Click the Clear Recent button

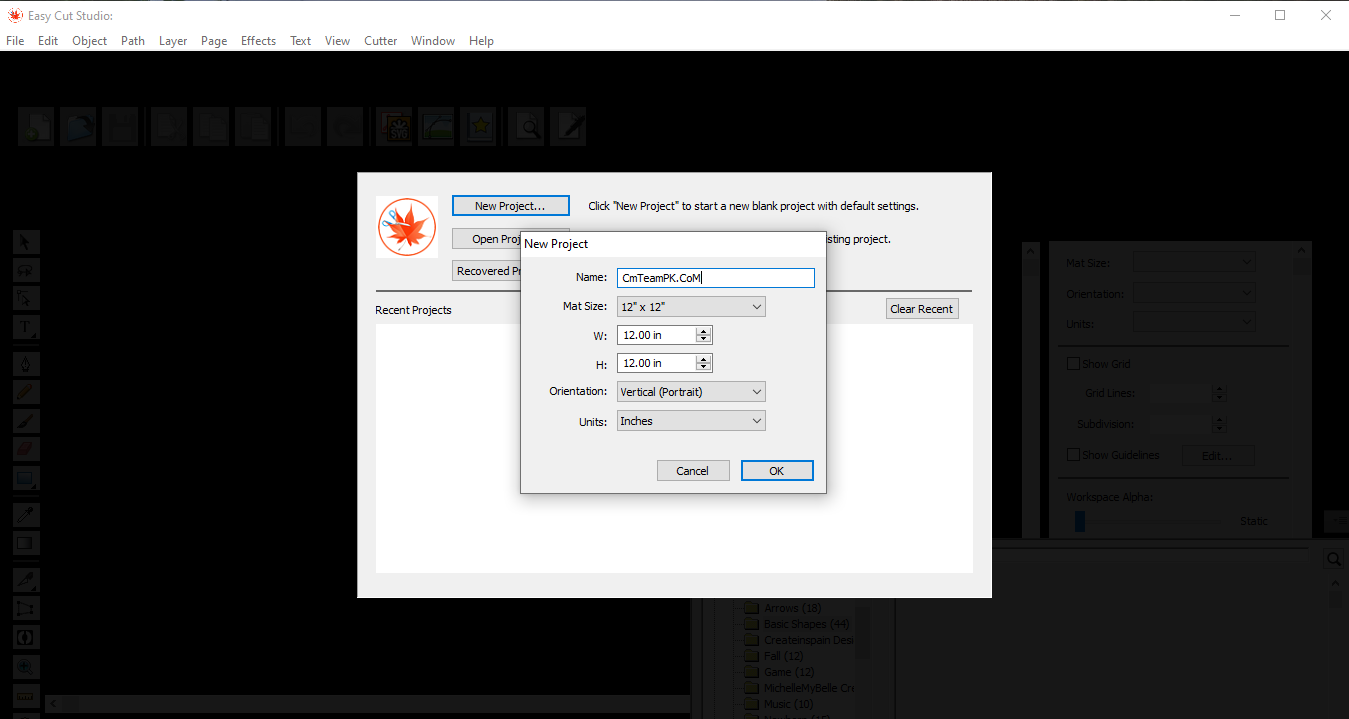[922, 309]
